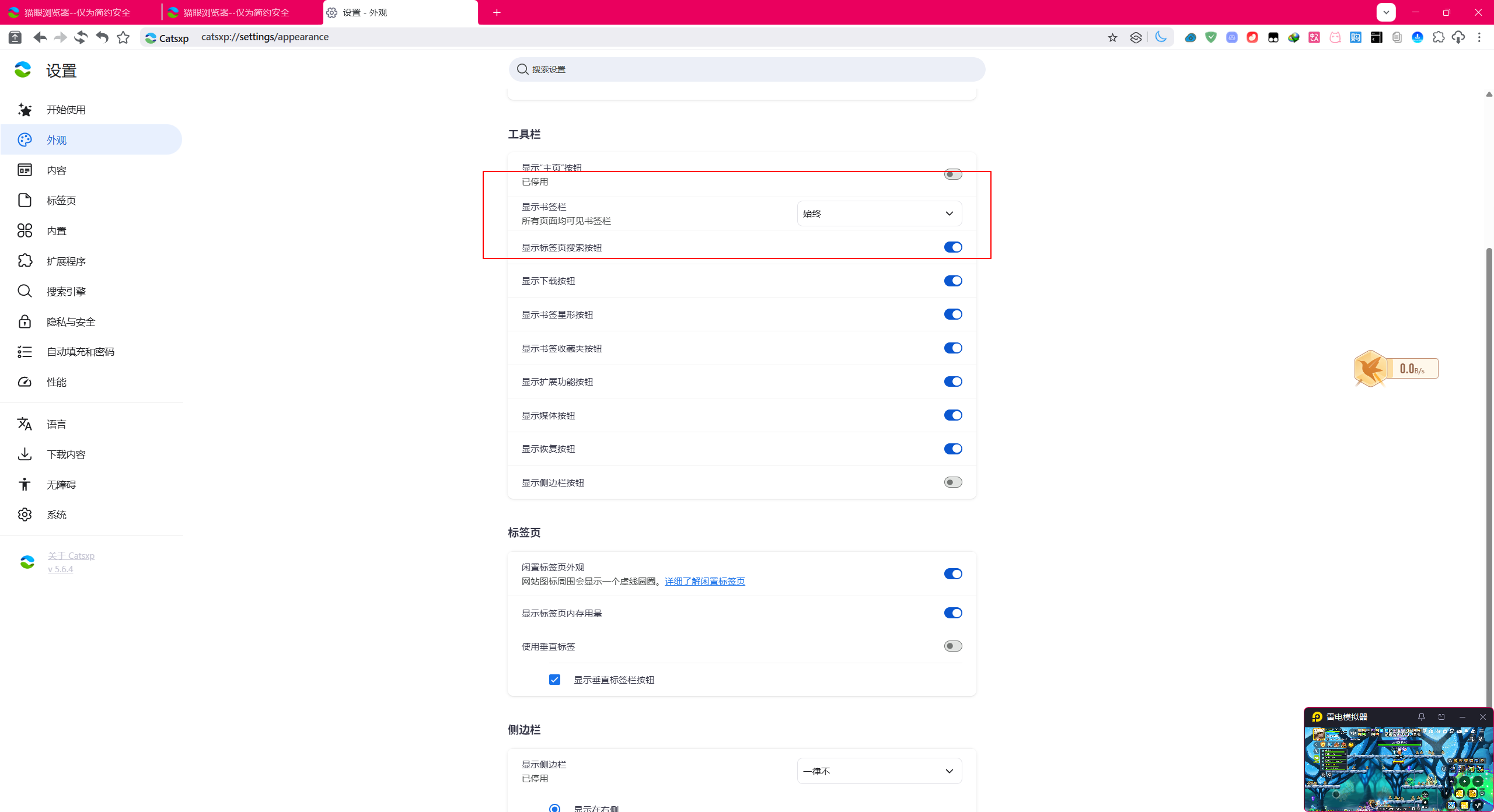
Task: Open the upload box icon at toolbar far left
Action: 15,37
